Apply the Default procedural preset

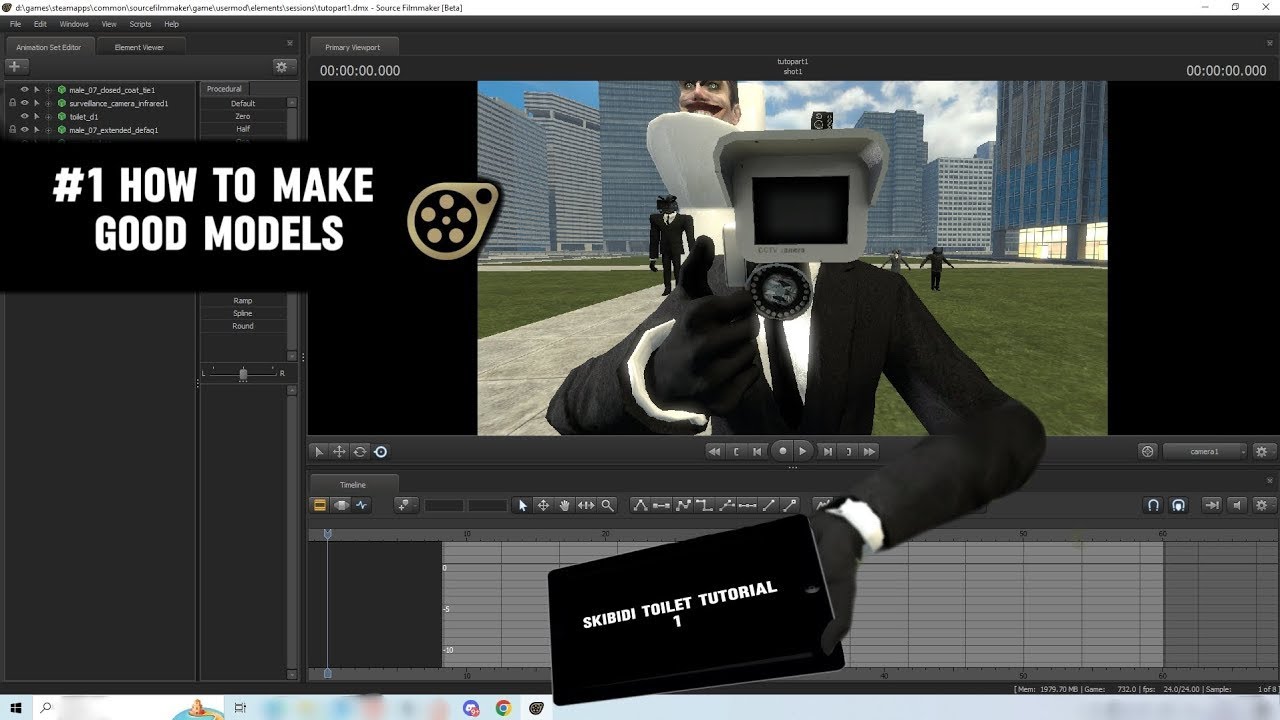tap(243, 103)
